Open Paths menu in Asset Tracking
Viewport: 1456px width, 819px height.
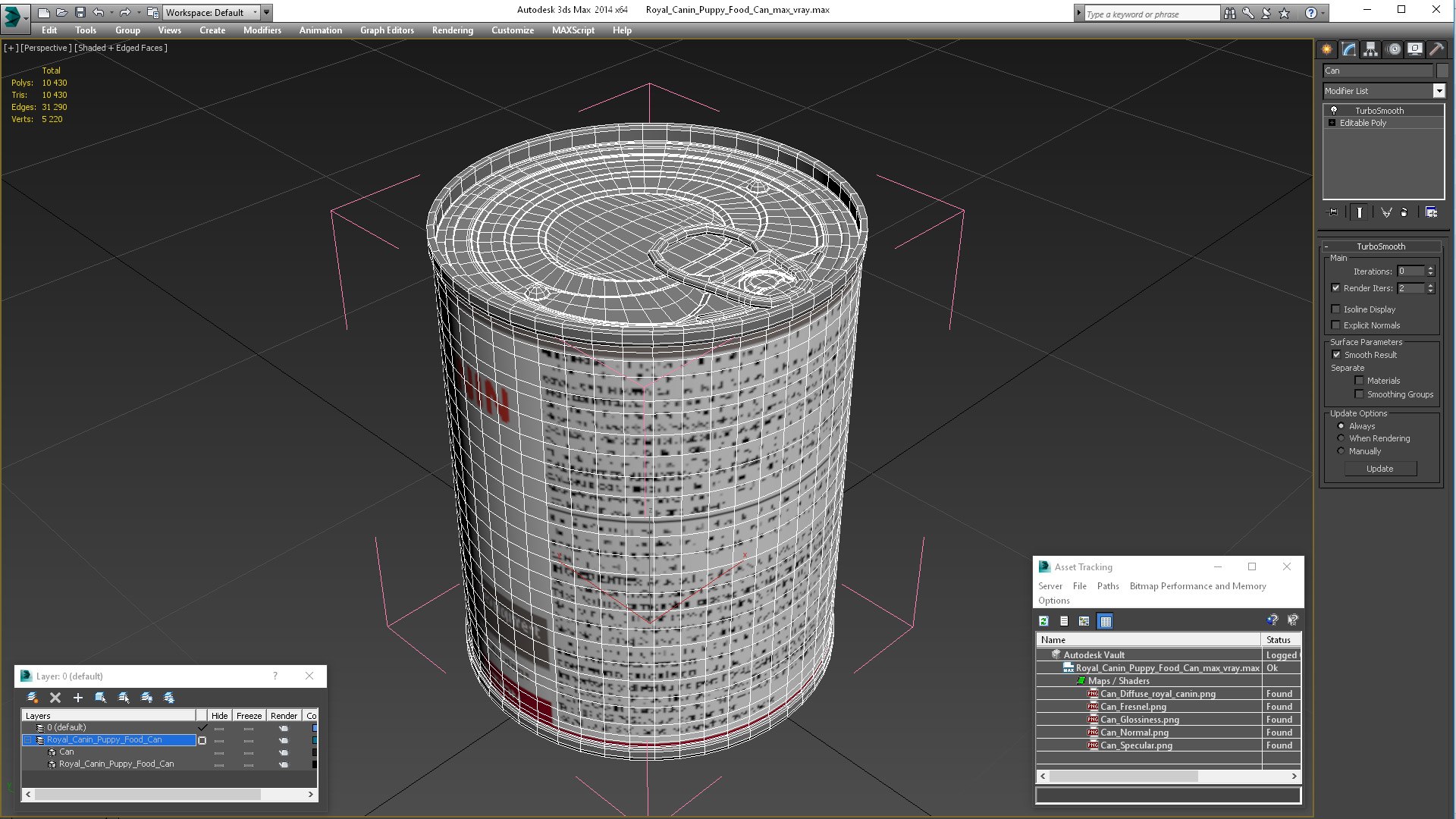(x=1108, y=586)
